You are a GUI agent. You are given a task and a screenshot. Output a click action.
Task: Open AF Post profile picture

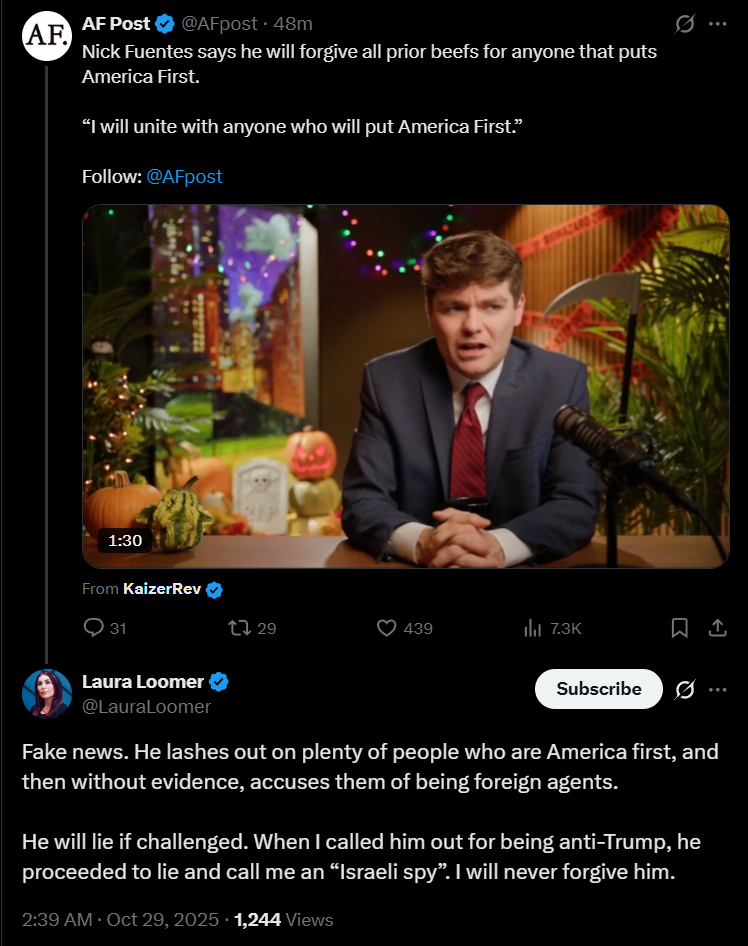pyautogui.click(x=46, y=37)
